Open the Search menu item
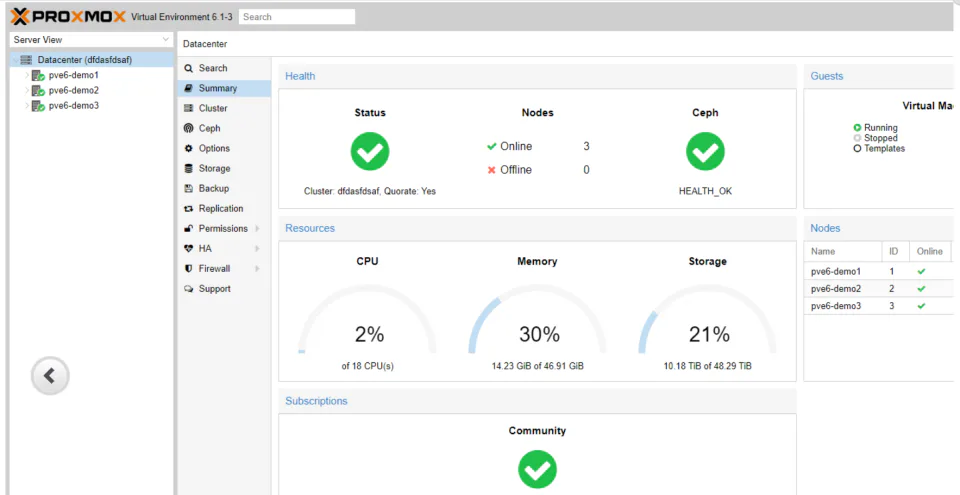This screenshot has height=495, width=960. (x=224, y=69)
